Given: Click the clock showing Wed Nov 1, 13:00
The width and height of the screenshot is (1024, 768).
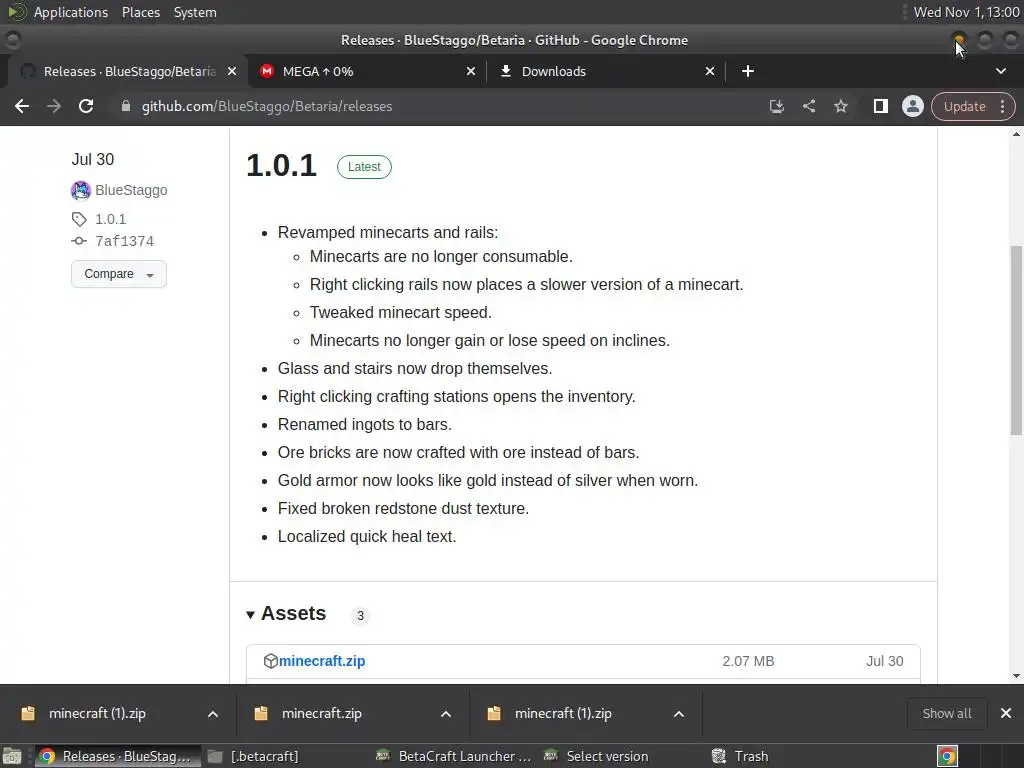Looking at the screenshot, I should click(966, 12).
